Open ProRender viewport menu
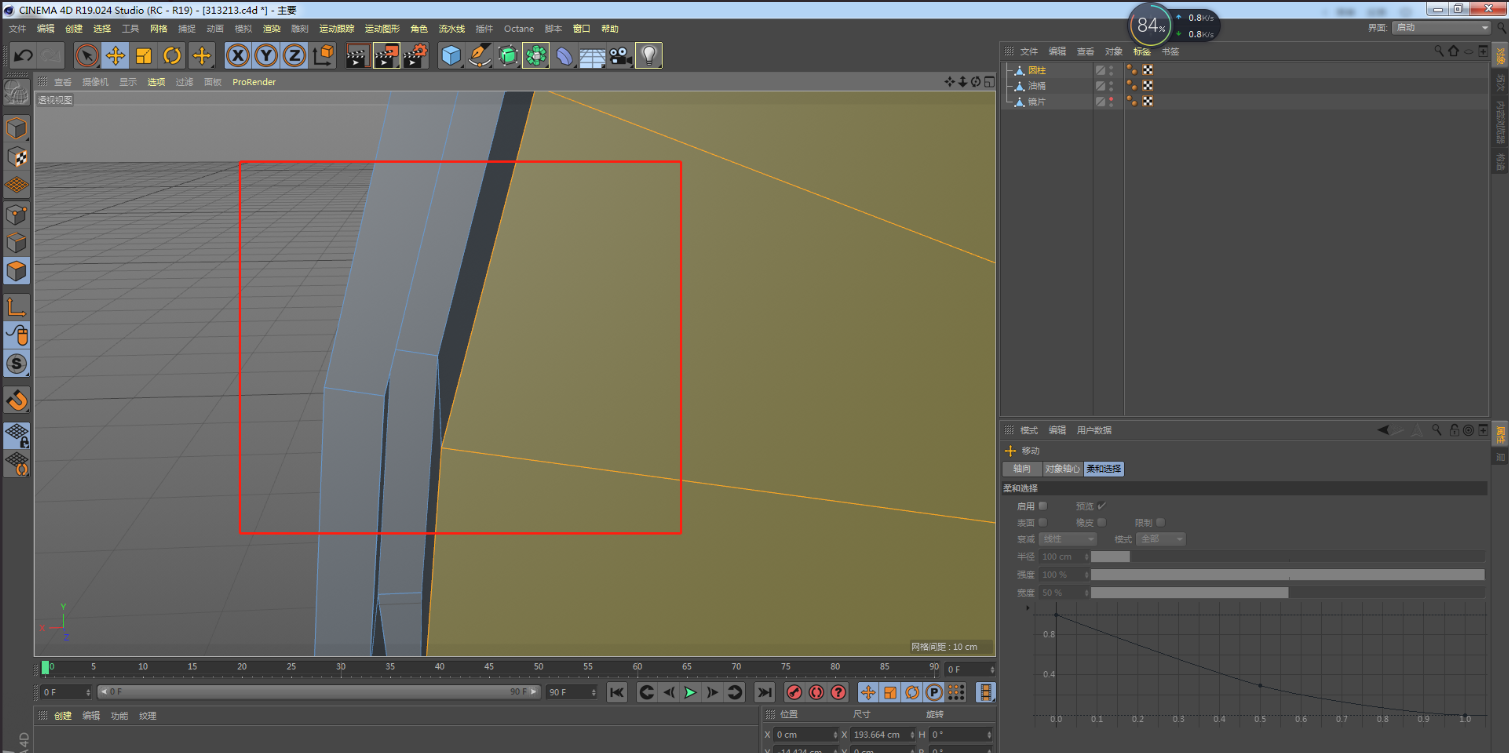Viewport: 1509px width, 753px height. (x=254, y=82)
